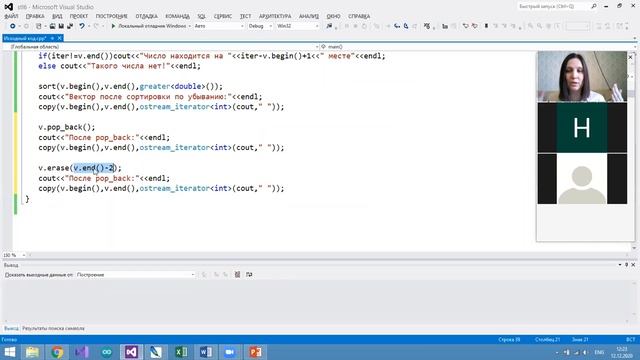
Task: Click the Save icon in toolbar
Action: pyautogui.click(x=61, y=26)
